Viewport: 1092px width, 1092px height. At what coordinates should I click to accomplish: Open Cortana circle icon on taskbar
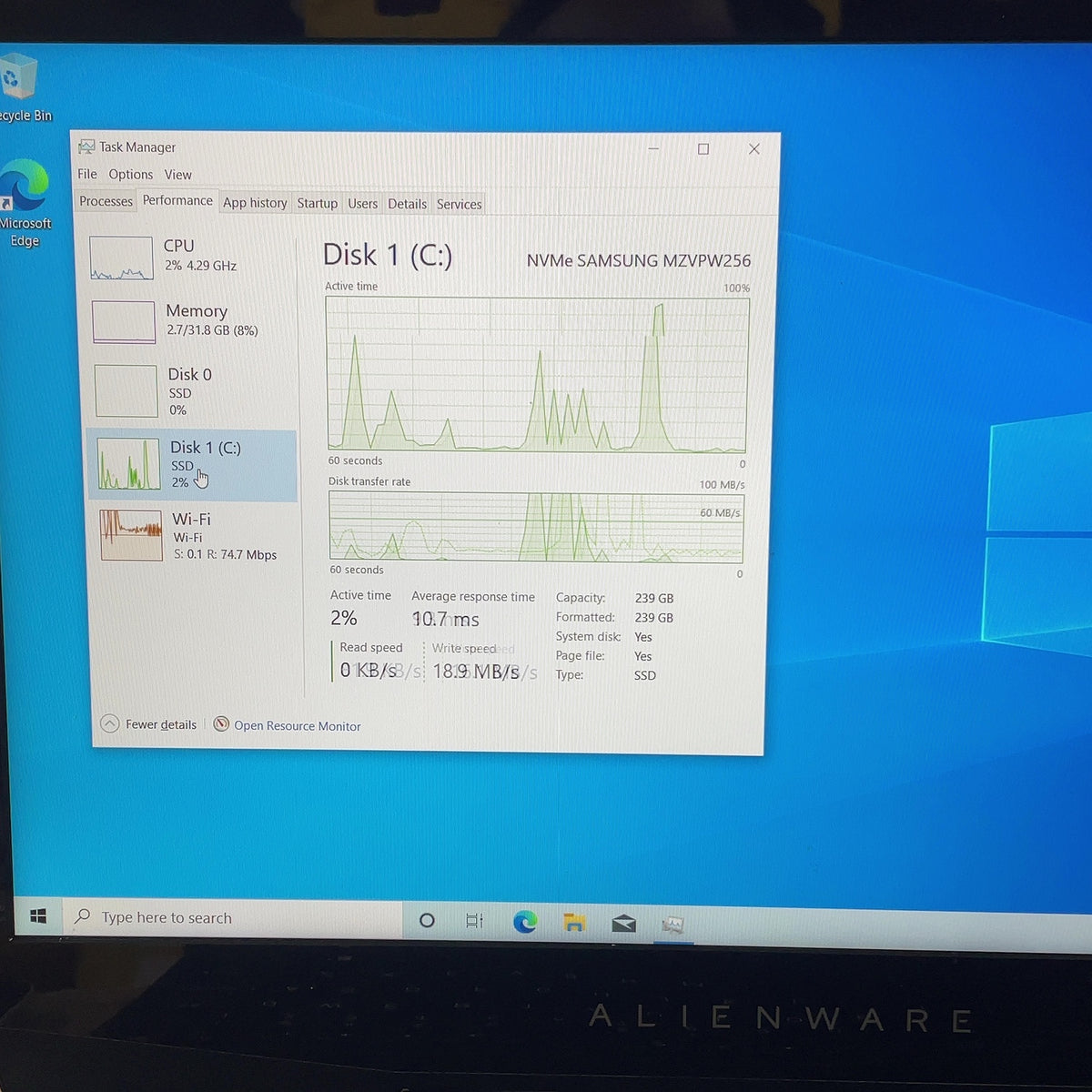click(x=427, y=920)
